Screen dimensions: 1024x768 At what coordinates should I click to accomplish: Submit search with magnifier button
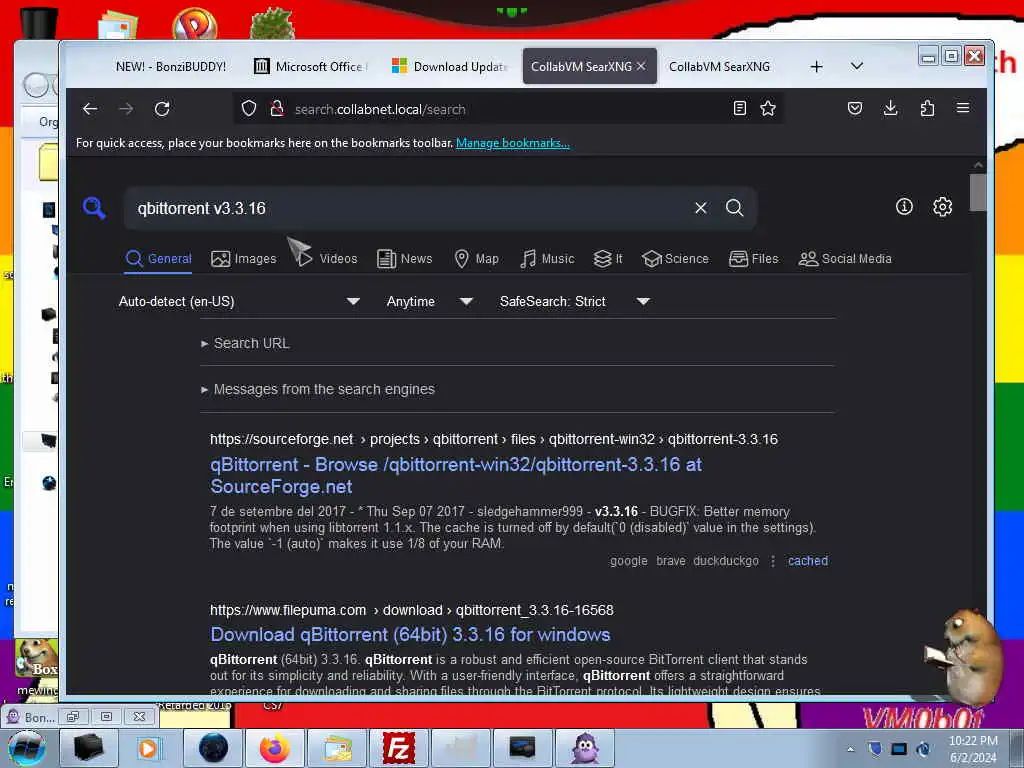[735, 208]
